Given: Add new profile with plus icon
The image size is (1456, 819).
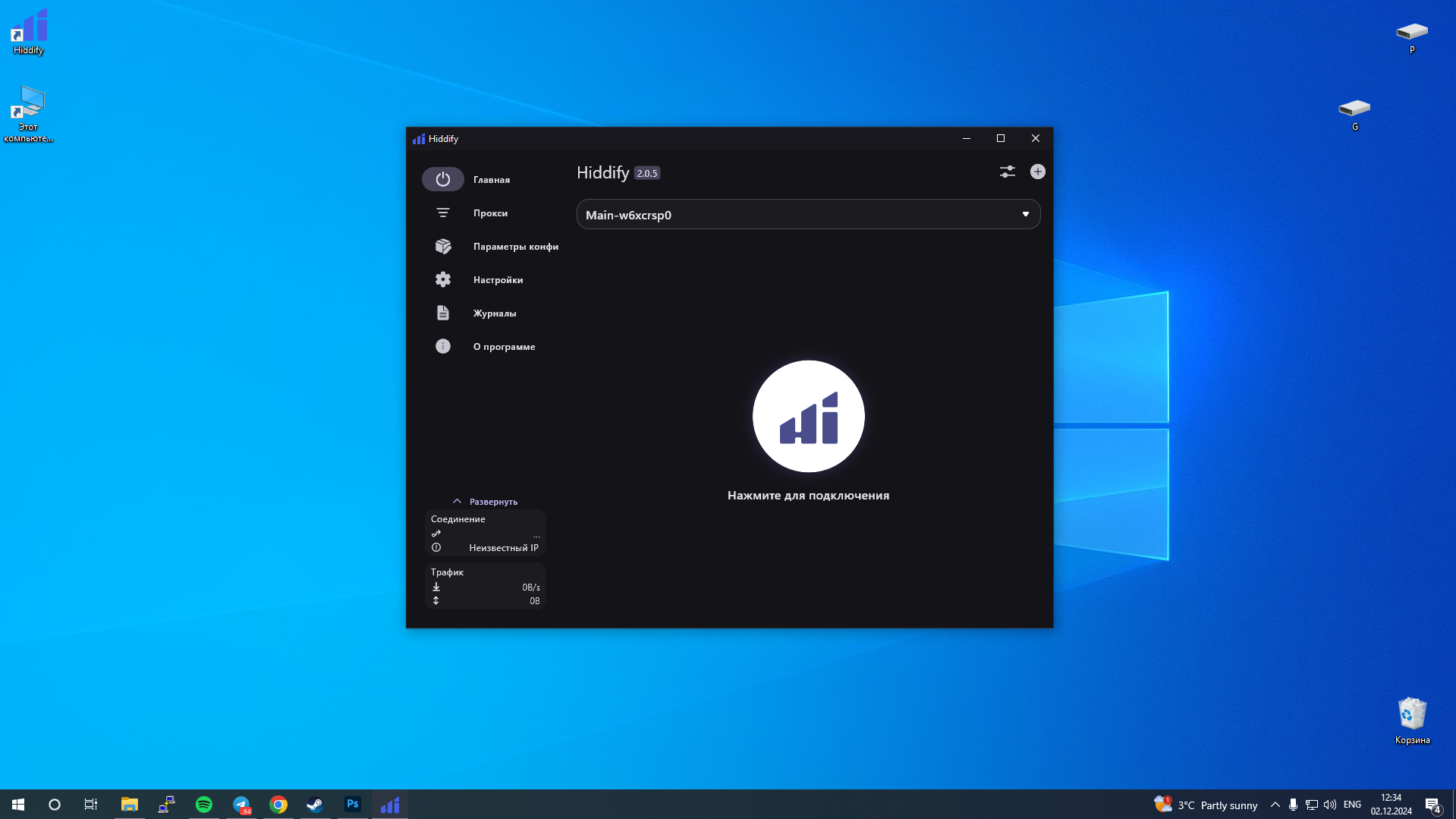Looking at the screenshot, I should pyautogui.click(x=1037, y=172).
